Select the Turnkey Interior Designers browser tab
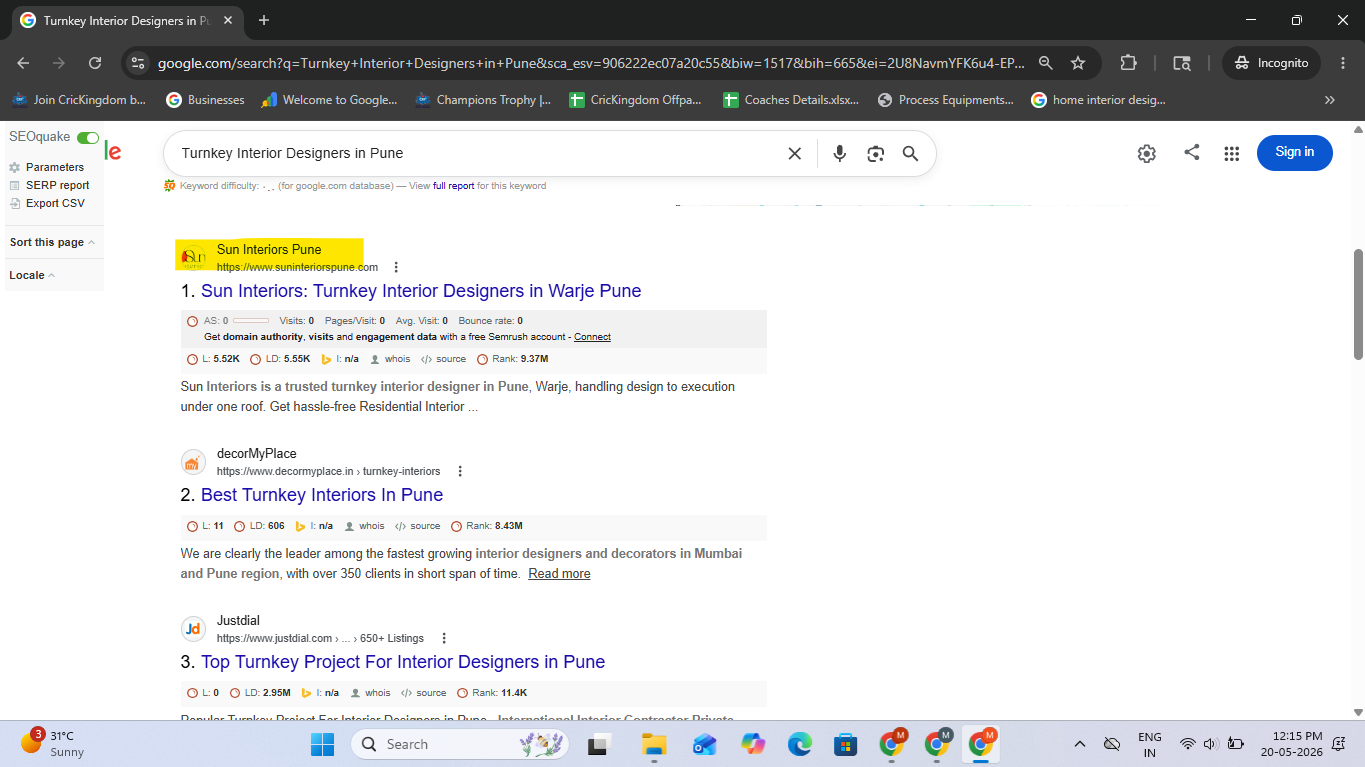 click(x=127, y=21)
